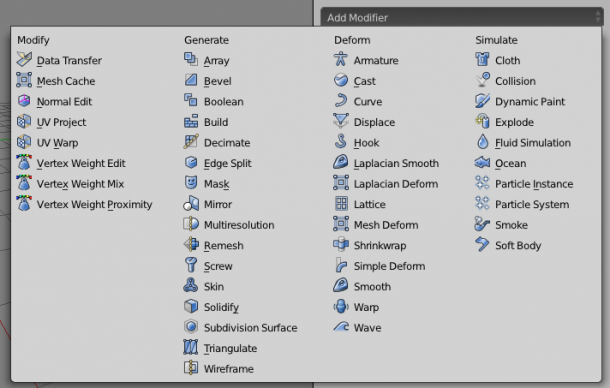Click the Mirror modifier icon
The image size is (610, 388).
(191, 204)
